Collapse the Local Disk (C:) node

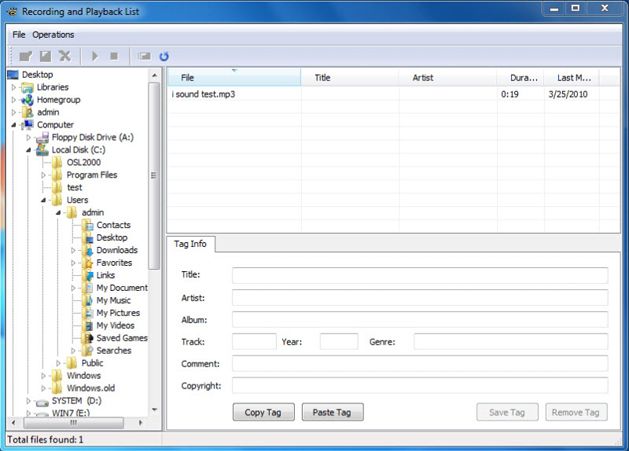[x=29, y=150]
